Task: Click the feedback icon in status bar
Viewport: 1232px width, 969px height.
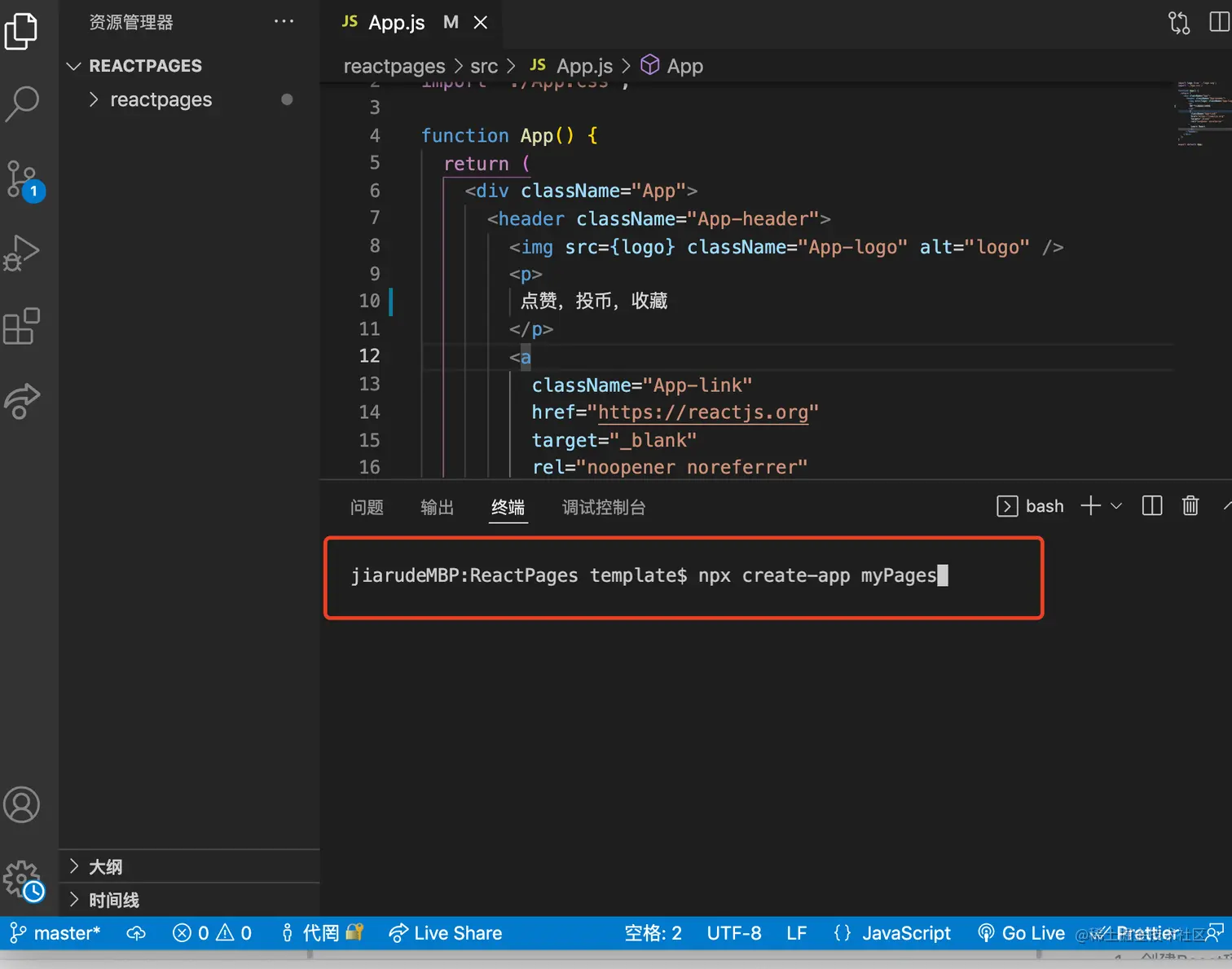Action: 1215,933
